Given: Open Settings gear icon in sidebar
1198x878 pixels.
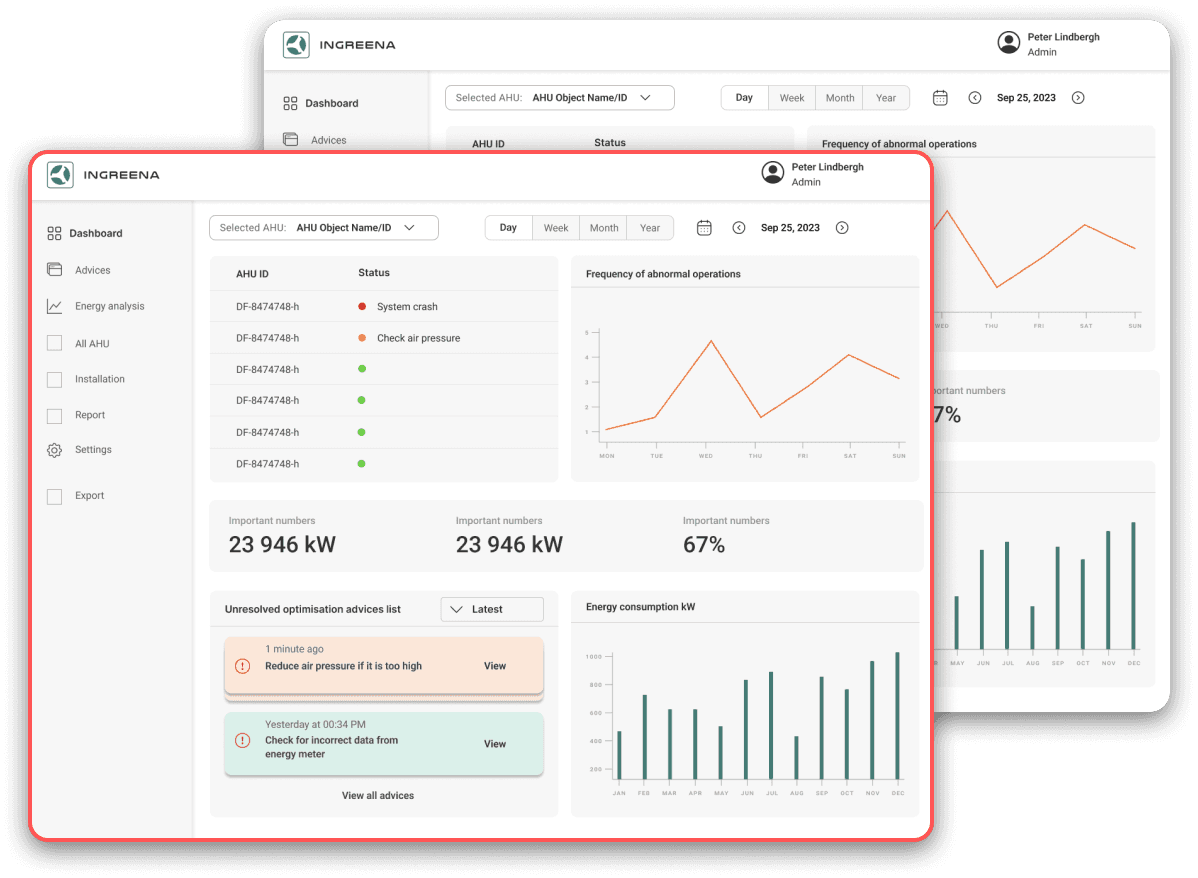Looking at the screenshot, I should [54, 450].
